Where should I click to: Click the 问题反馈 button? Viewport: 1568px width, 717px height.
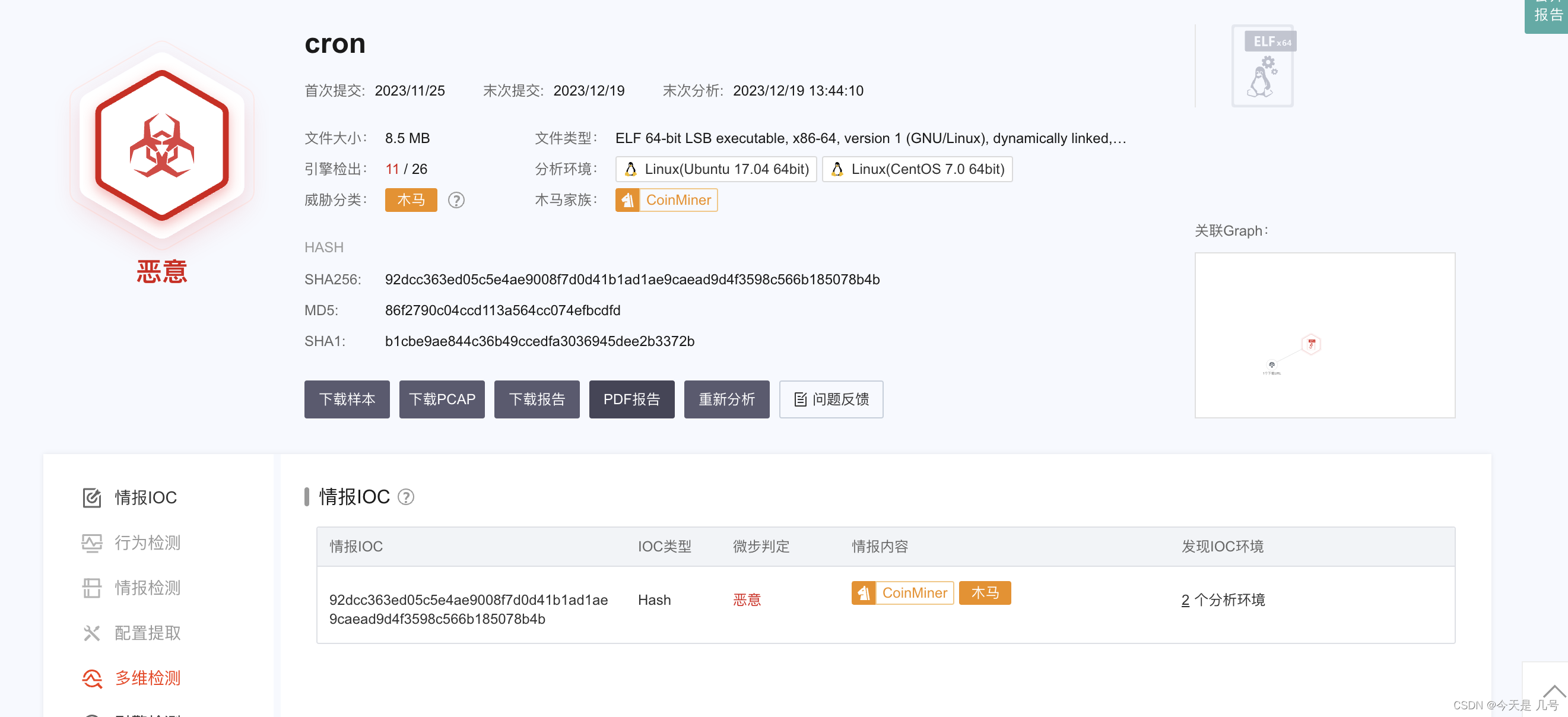tap(831, 399)
